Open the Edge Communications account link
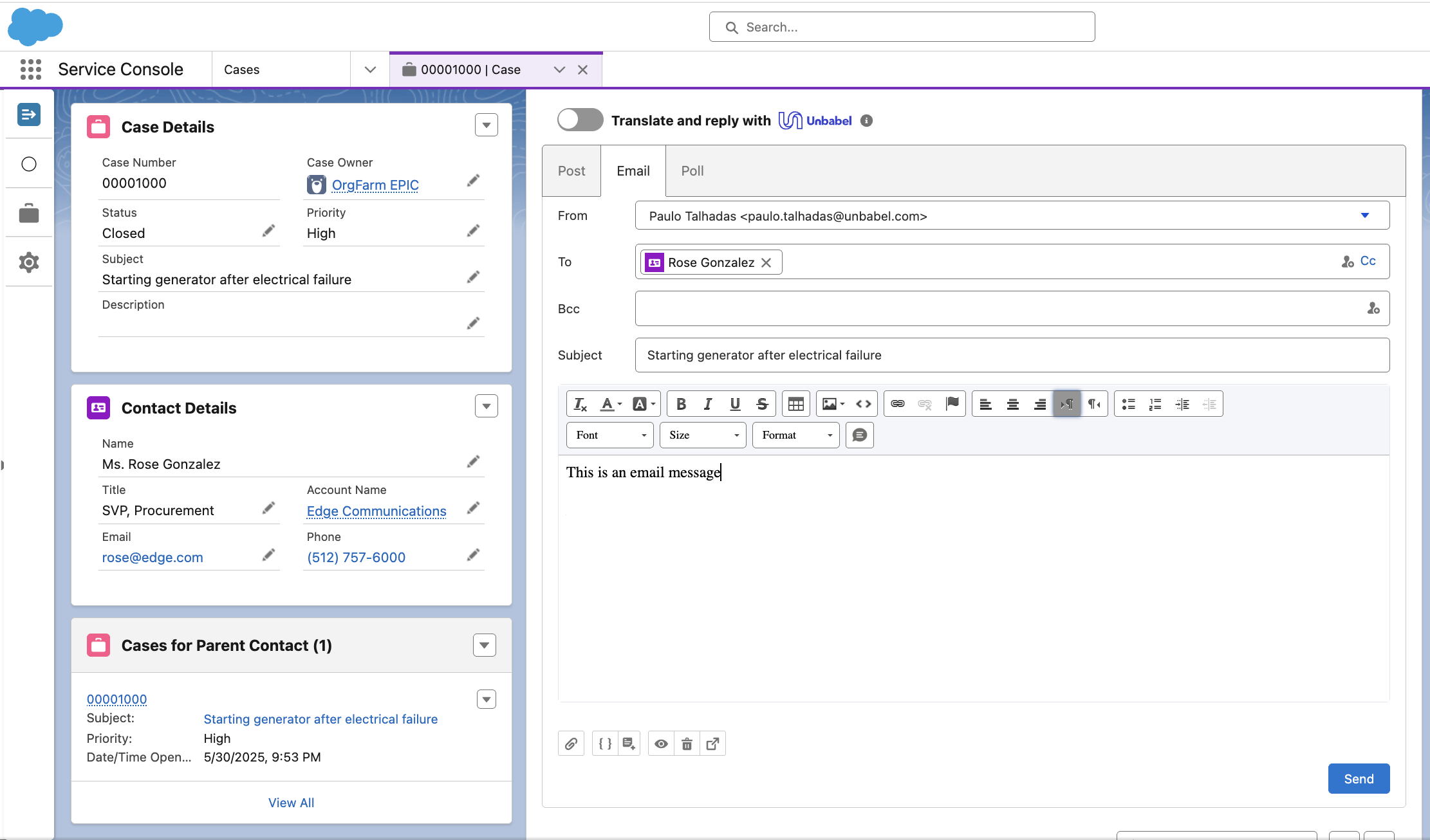Viewport: 1430px width, 840px height. 376,511
